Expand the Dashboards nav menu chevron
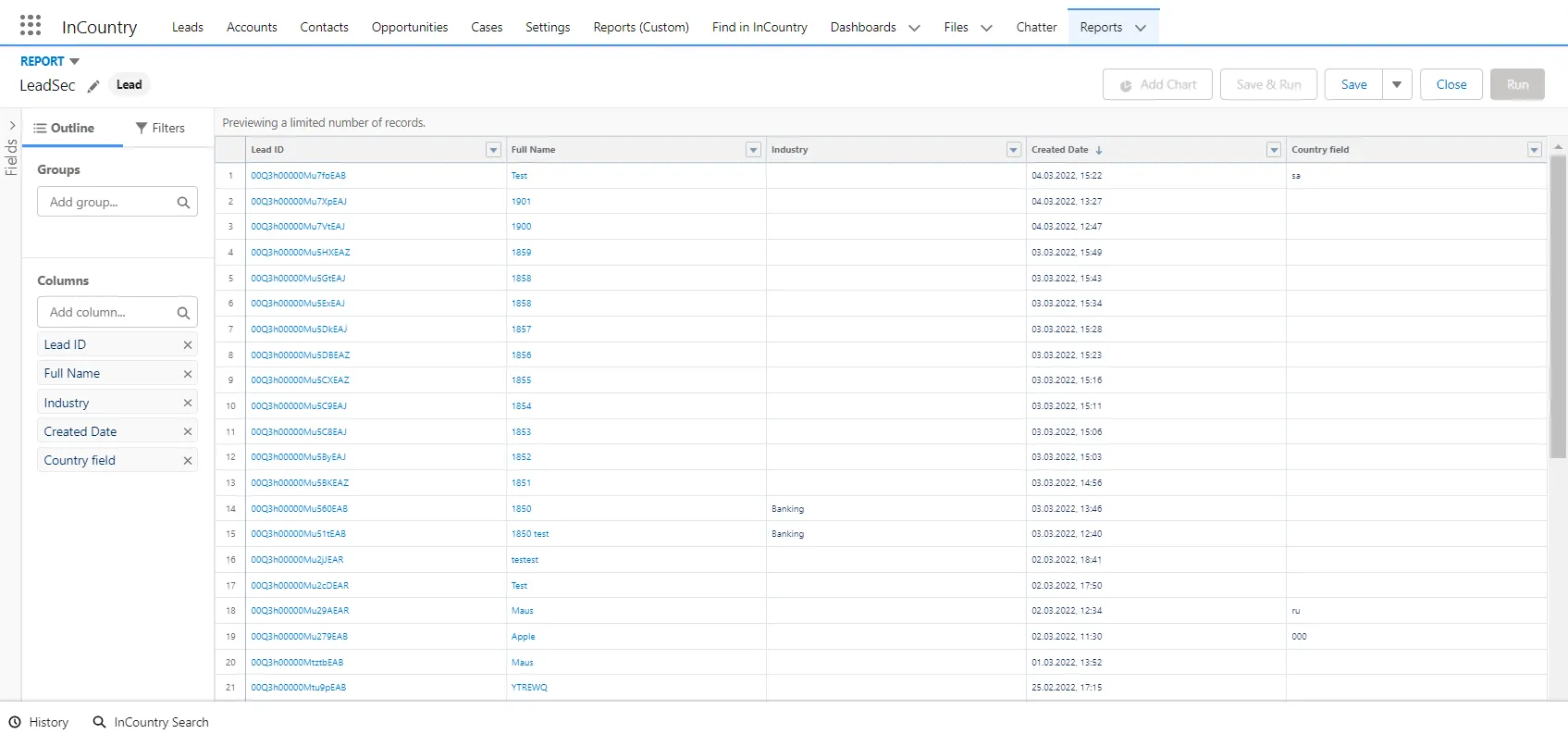1568x734 pixels. click(914, 28)
